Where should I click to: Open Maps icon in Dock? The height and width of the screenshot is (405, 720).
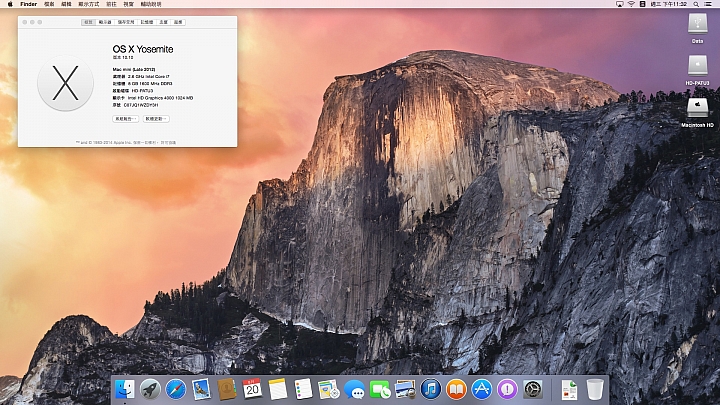click(x=329, y=389)
